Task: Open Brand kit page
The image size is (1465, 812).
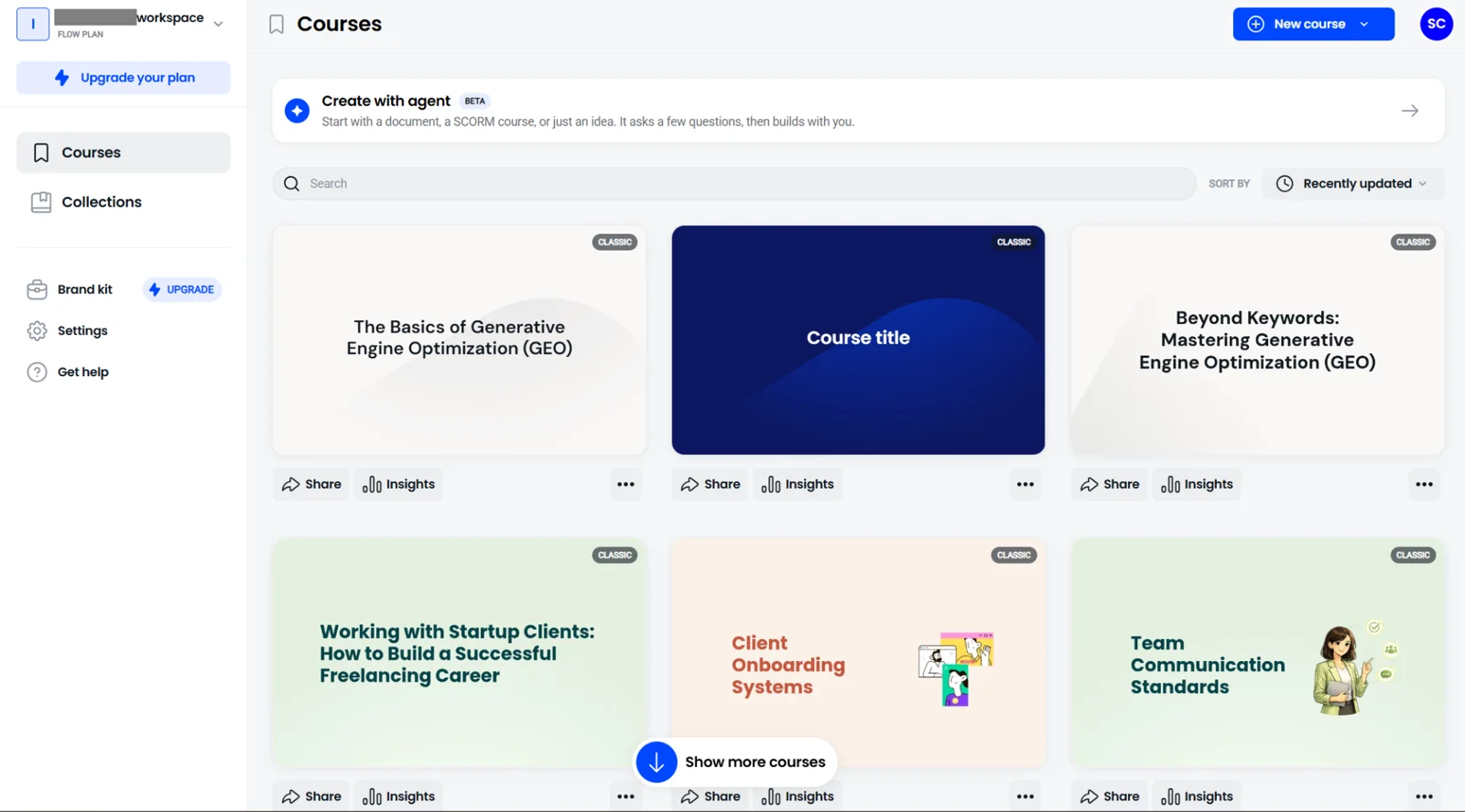Action: [x=84, y=290]
